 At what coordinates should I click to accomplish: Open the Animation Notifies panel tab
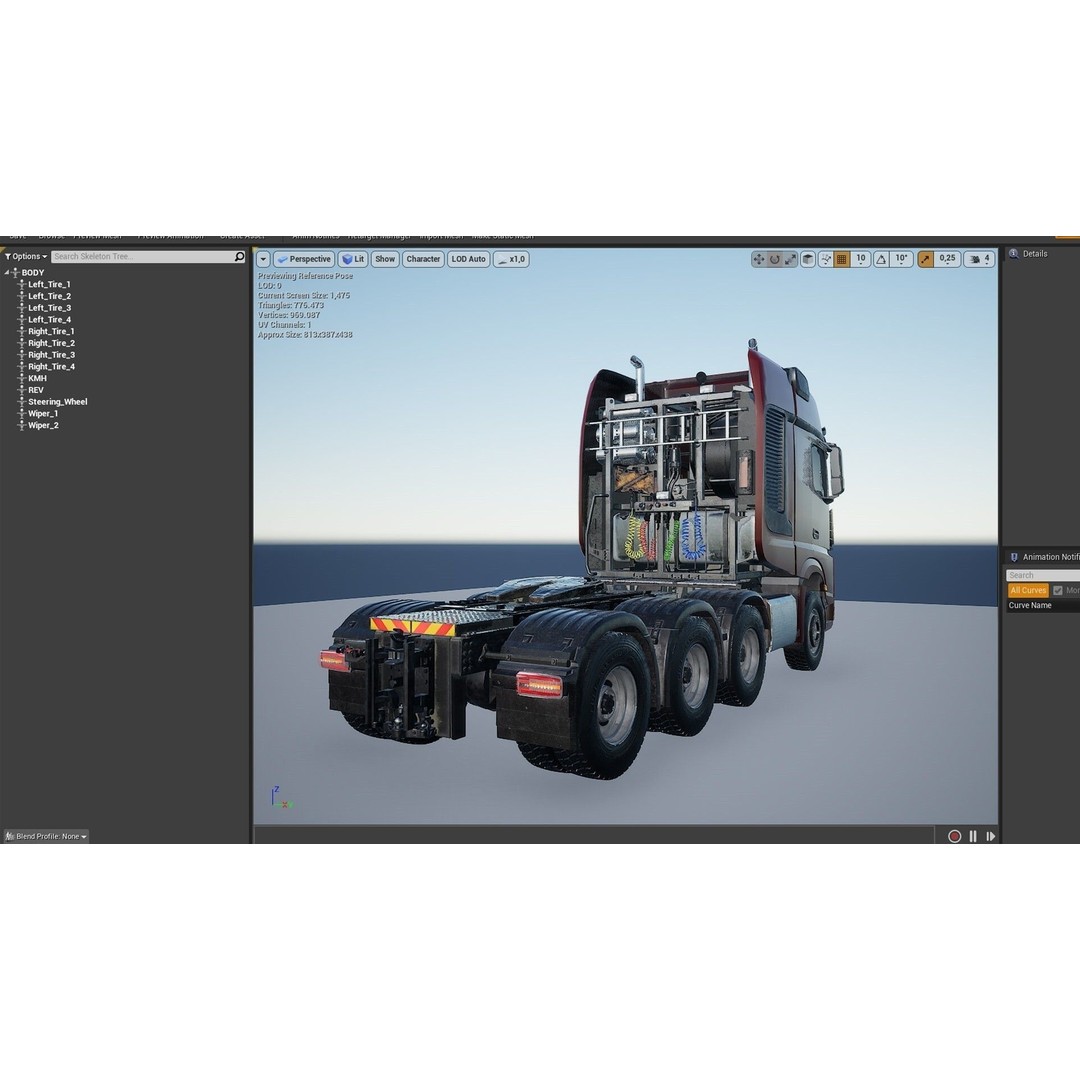pos(1044,557)
